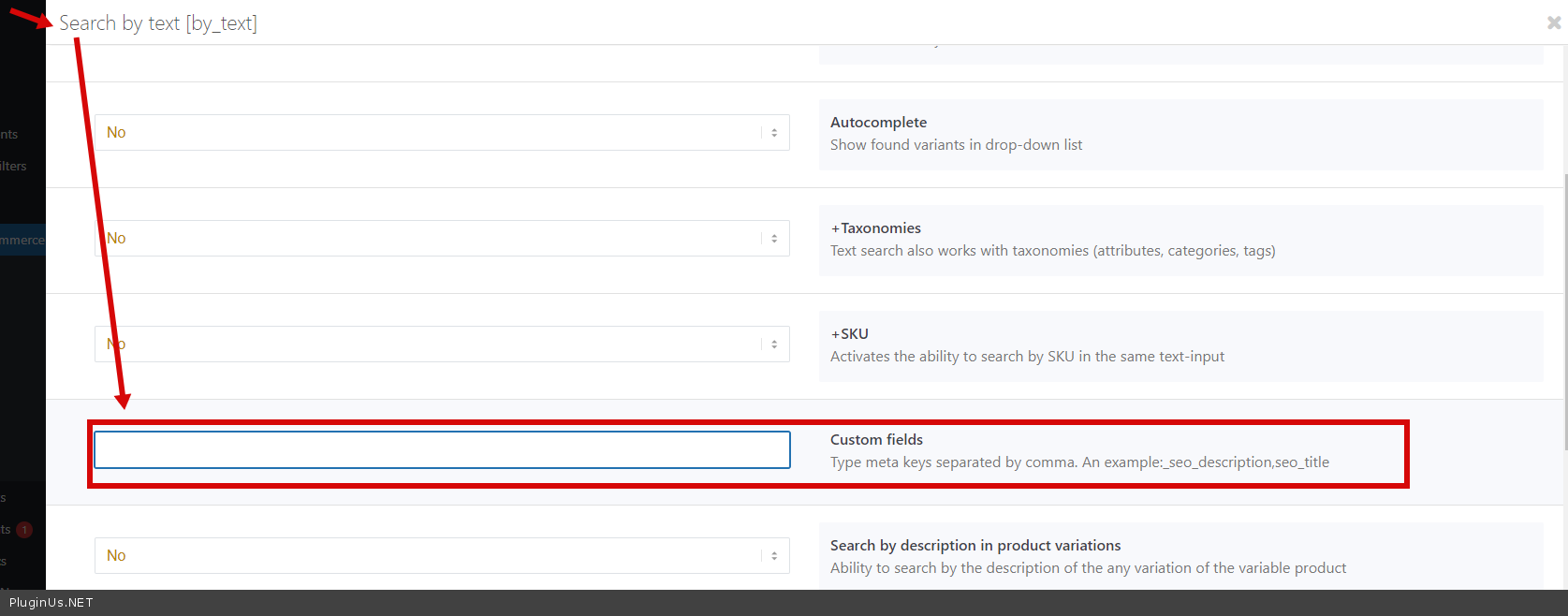Click the 'Search by text [by_text]' title

[158, 23]
